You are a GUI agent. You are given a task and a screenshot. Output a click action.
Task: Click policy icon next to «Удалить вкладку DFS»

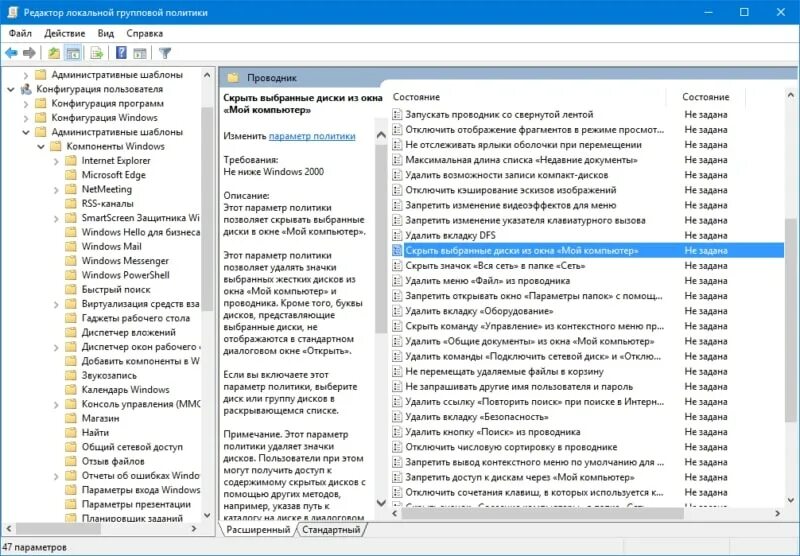click(x=397, y=235)
